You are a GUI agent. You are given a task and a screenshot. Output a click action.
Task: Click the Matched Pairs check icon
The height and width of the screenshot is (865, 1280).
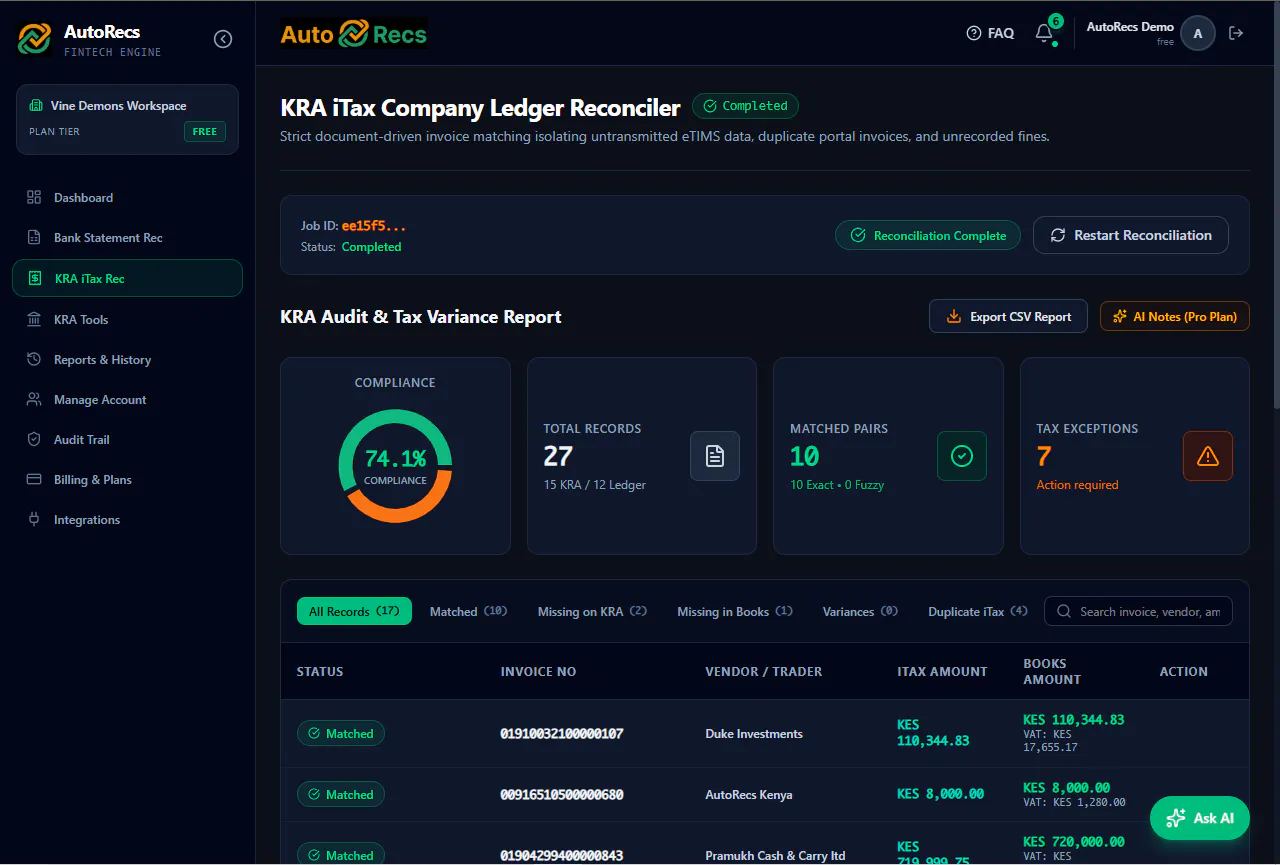962,456
